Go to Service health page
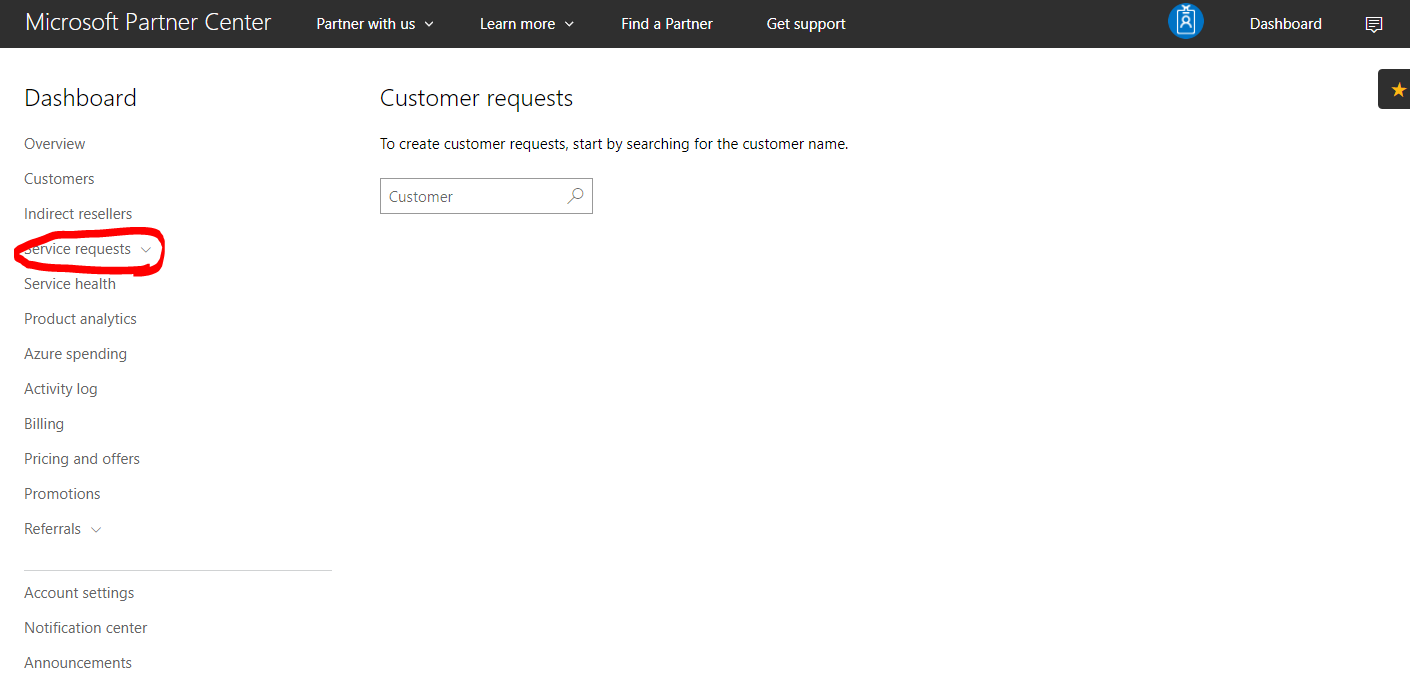The width and height of the screenshot is (1410, 700). coord(70,284)
